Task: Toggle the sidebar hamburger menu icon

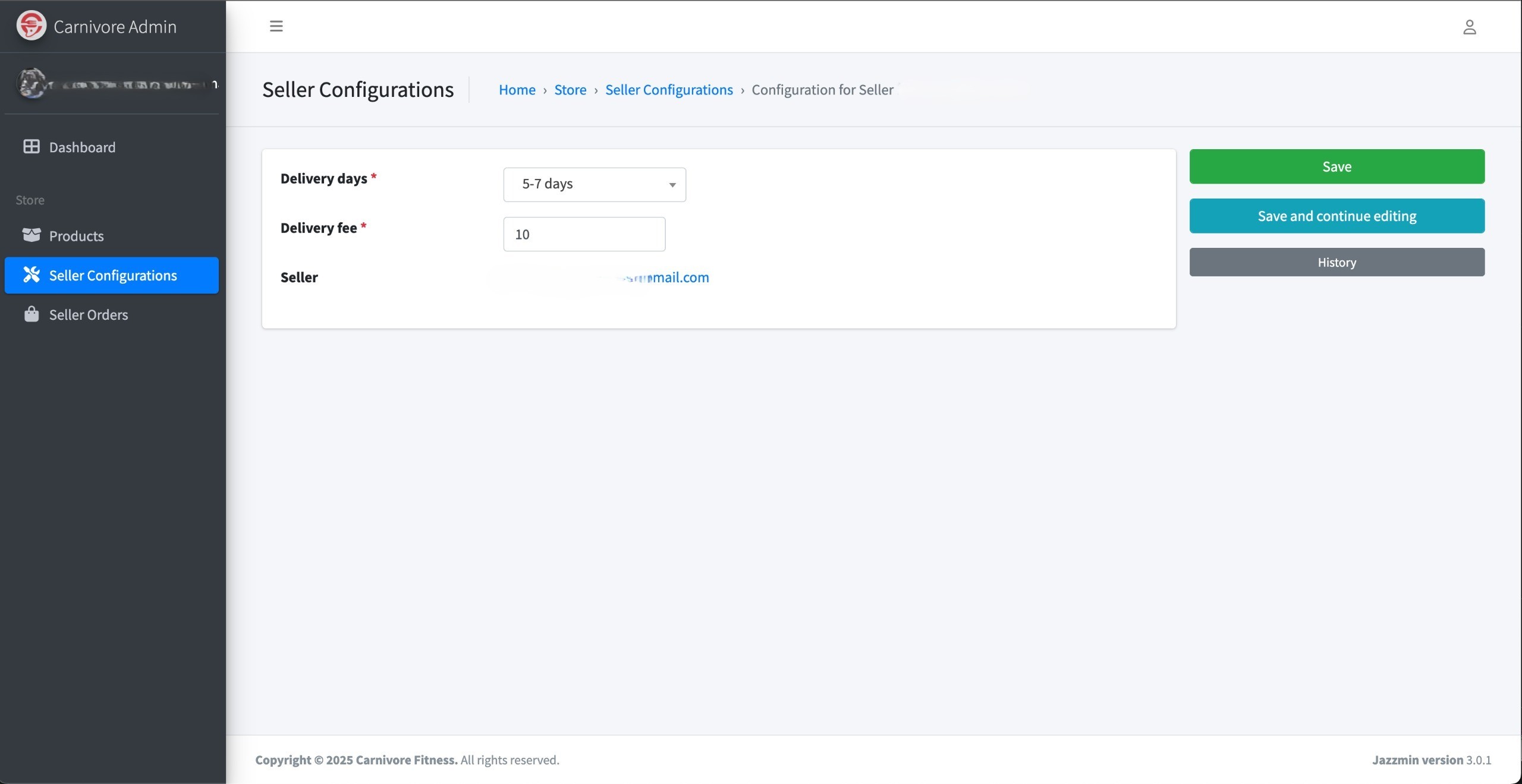Action: (x=276, y=26)
